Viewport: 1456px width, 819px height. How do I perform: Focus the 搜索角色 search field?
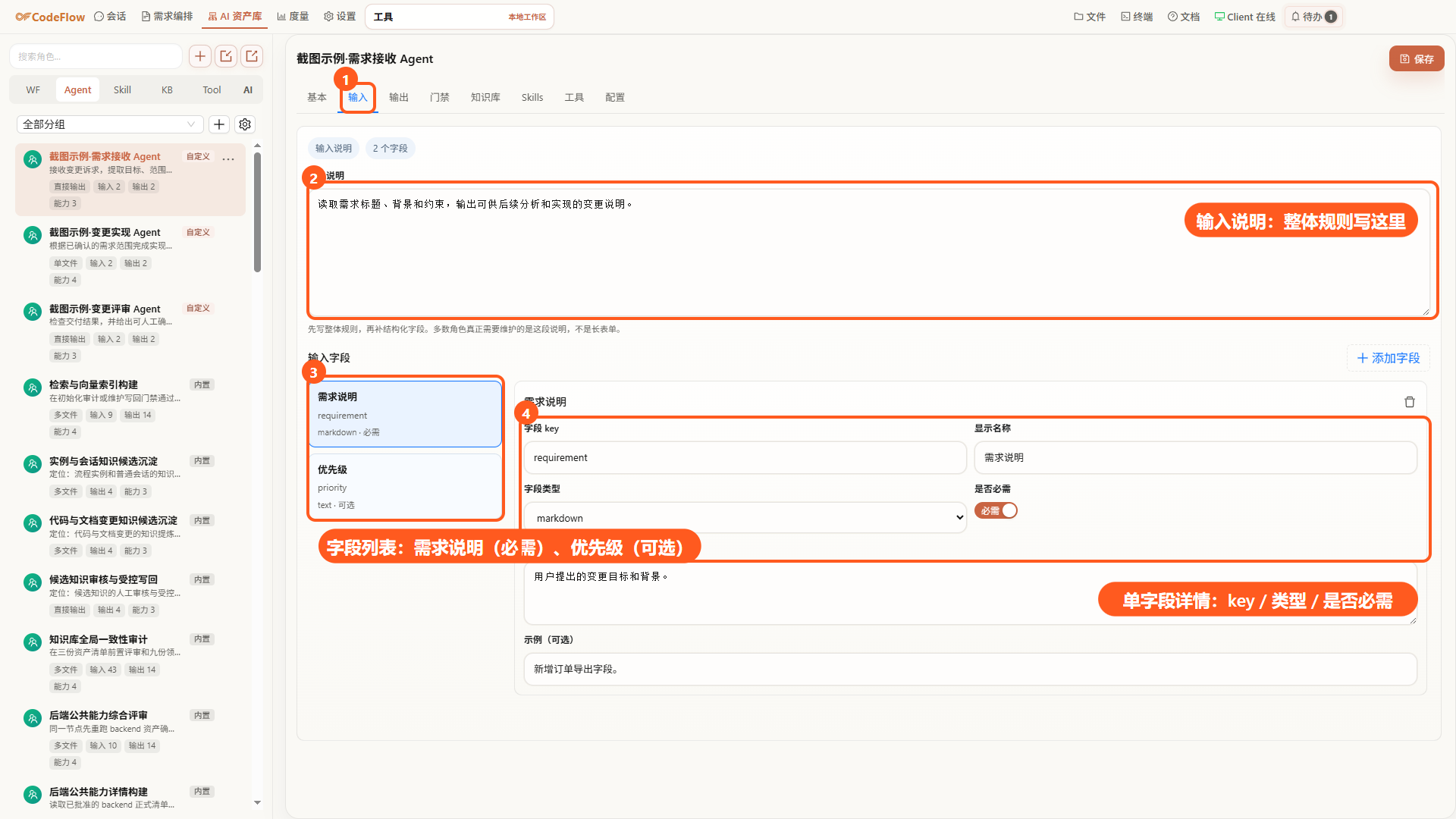click(96, 56)
